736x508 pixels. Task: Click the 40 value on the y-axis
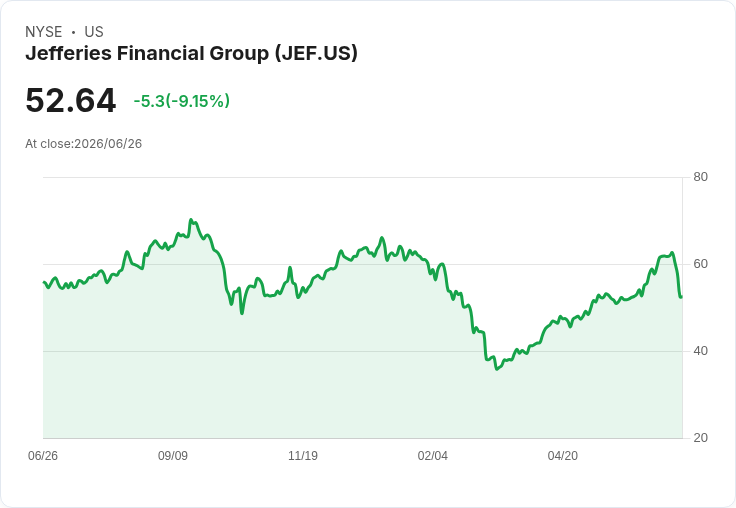tap(700, 351)
